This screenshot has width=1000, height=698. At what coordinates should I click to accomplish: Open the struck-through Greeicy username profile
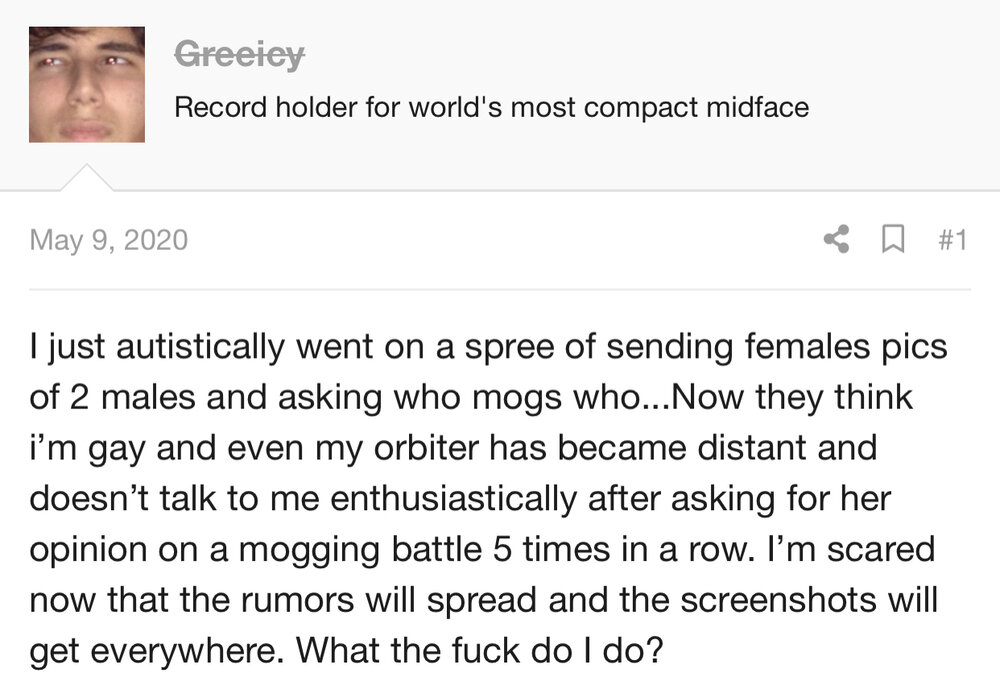(x=239, y=54)
